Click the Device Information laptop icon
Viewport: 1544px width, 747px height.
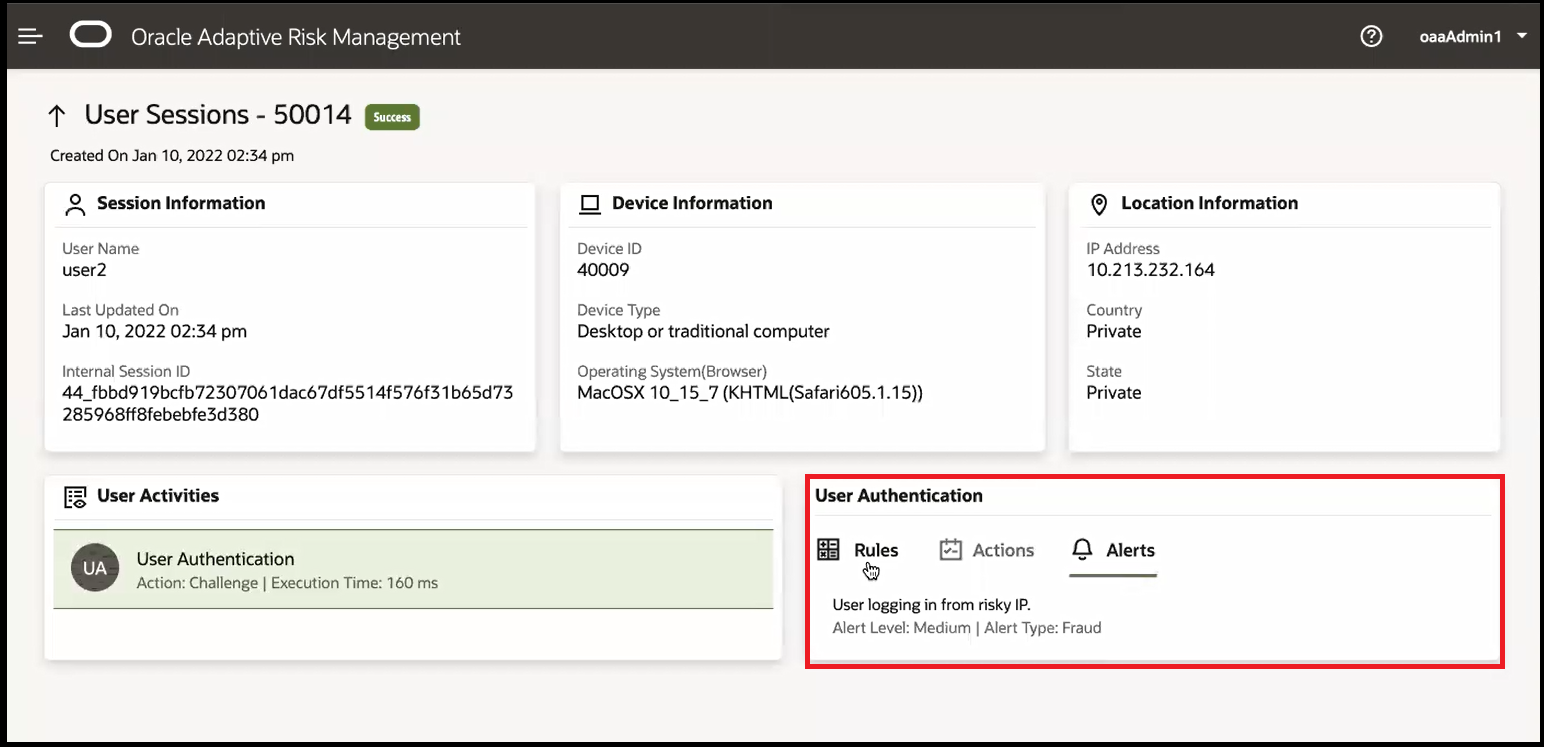pyautogui.click(x=590, y=204)
